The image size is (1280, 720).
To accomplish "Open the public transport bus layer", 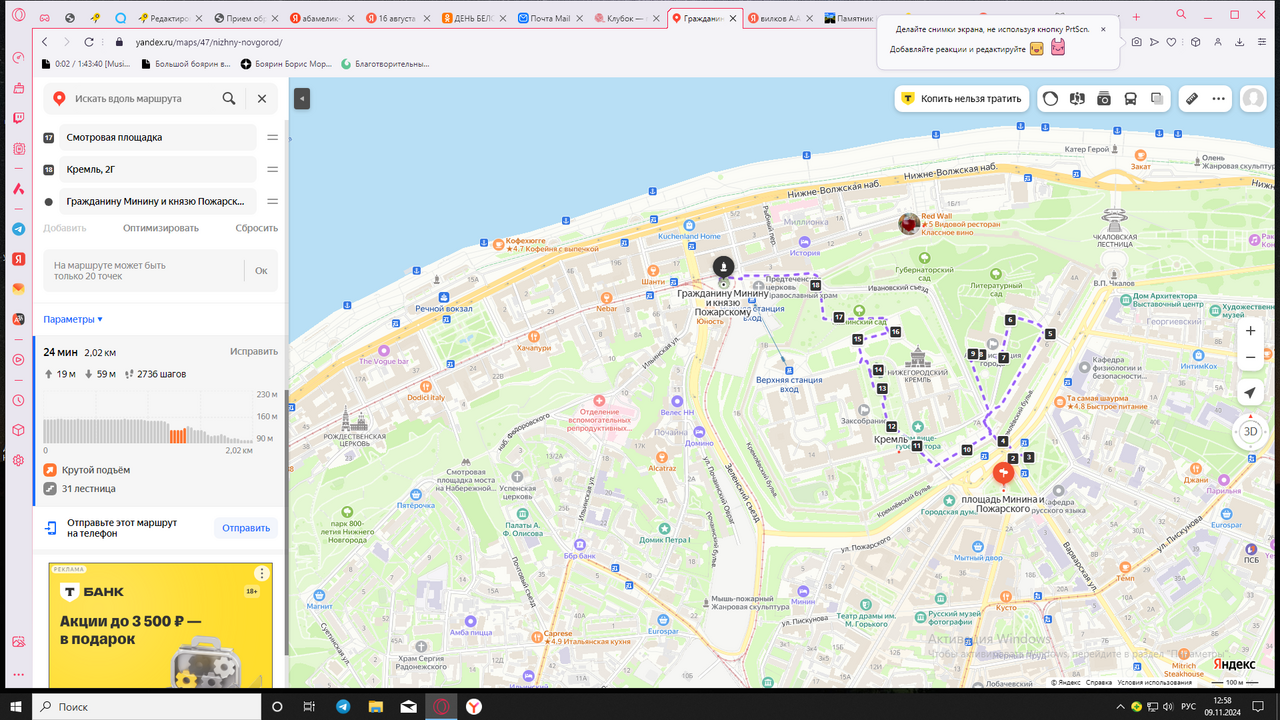I will pyautogui.click(x=1130, y=99).
